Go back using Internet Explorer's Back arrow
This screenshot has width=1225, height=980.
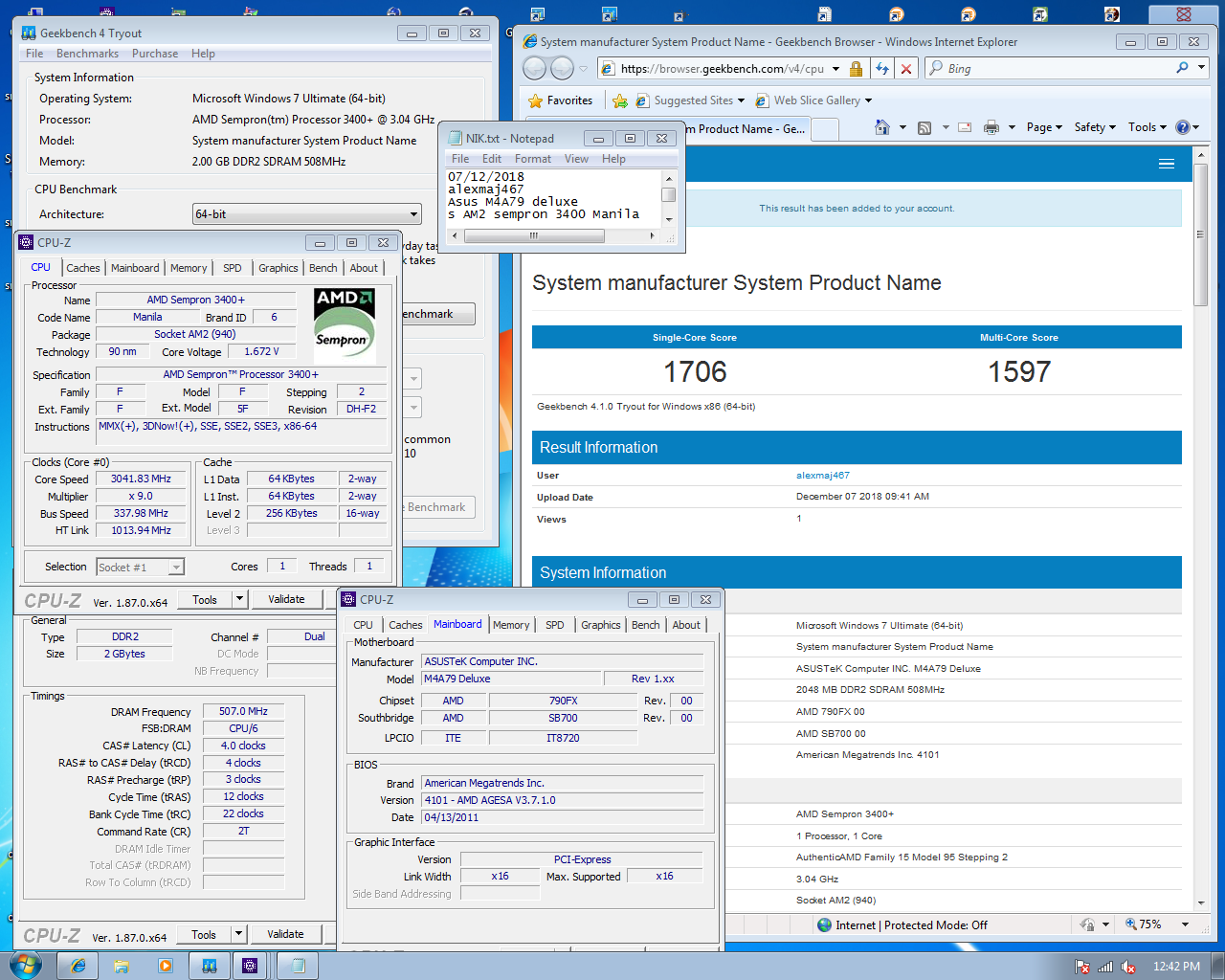pyautogui.click(x=534, y=69)
